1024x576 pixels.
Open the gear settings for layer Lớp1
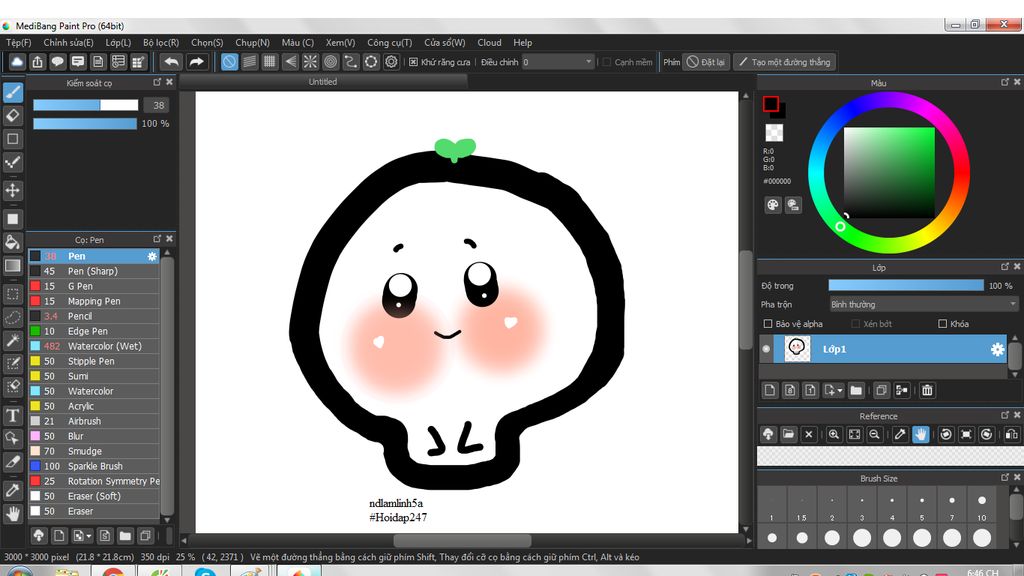click(997, 349)
